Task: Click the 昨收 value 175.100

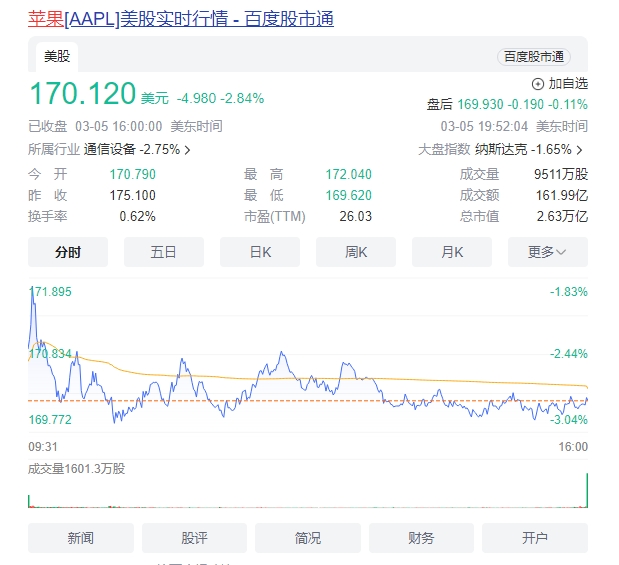Action: click(x=133, y=195)
